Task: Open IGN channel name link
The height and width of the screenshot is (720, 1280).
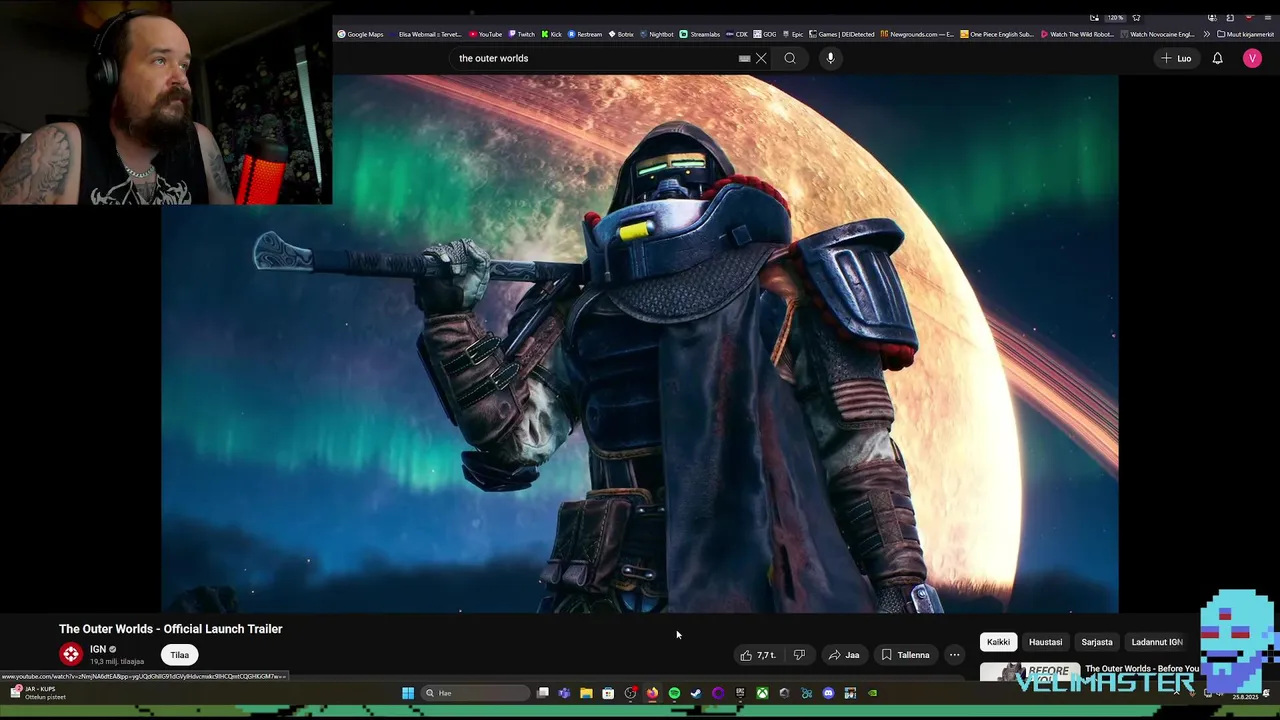Action: coord(98,649)
